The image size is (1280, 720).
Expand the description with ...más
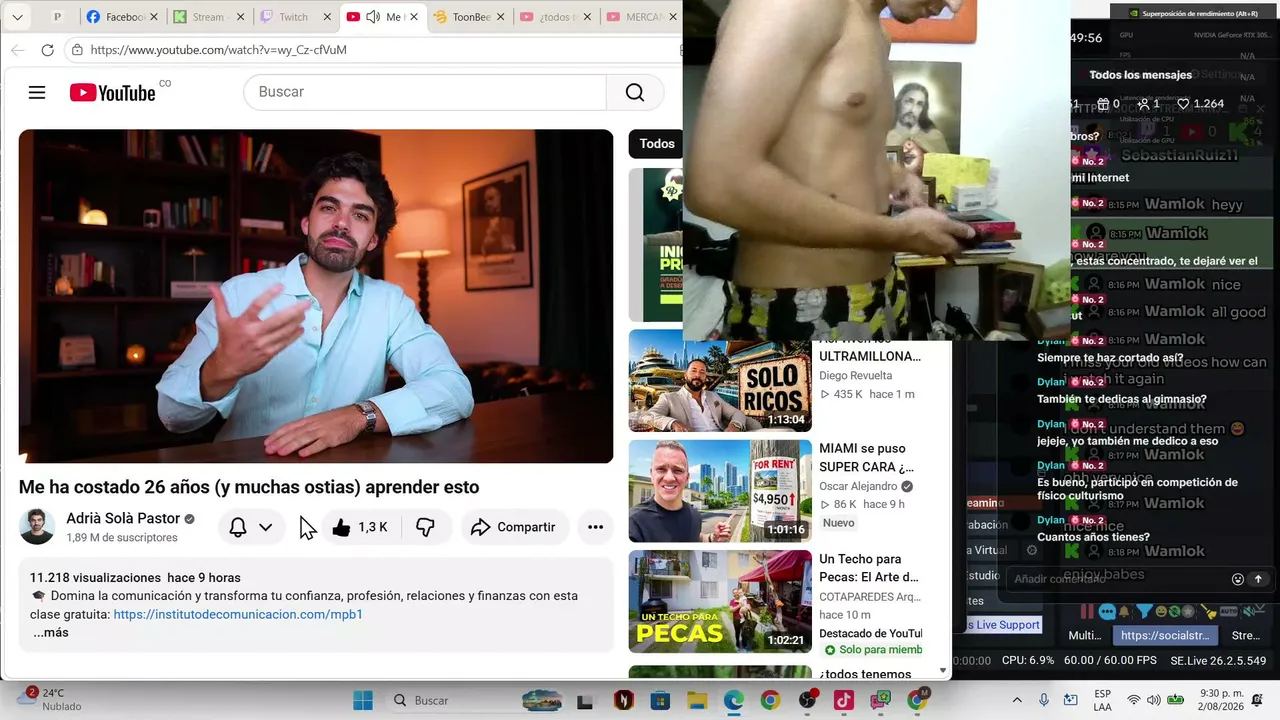tap(51, 633)
